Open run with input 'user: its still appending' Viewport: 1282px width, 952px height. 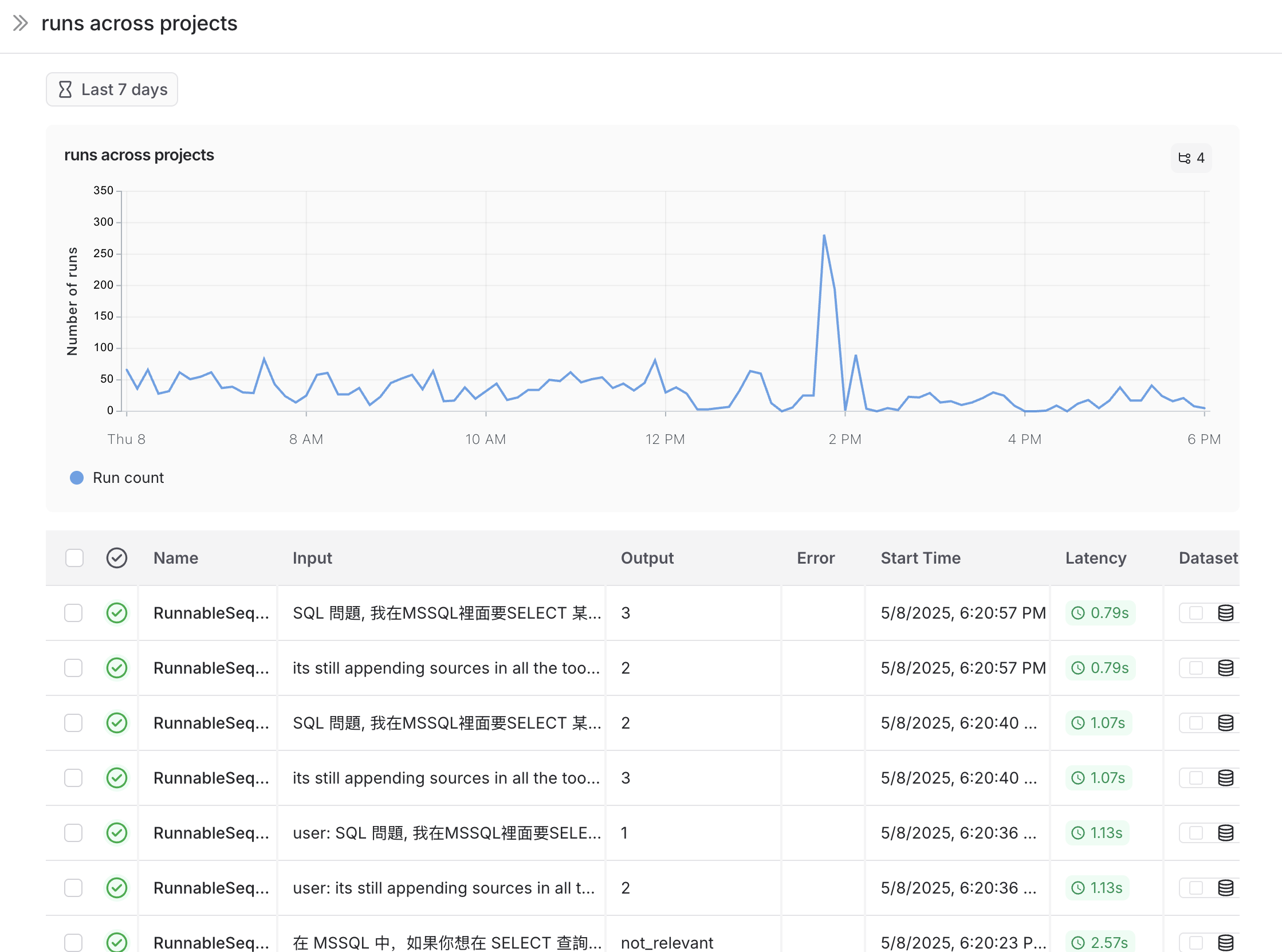click(x=443, y=888)
